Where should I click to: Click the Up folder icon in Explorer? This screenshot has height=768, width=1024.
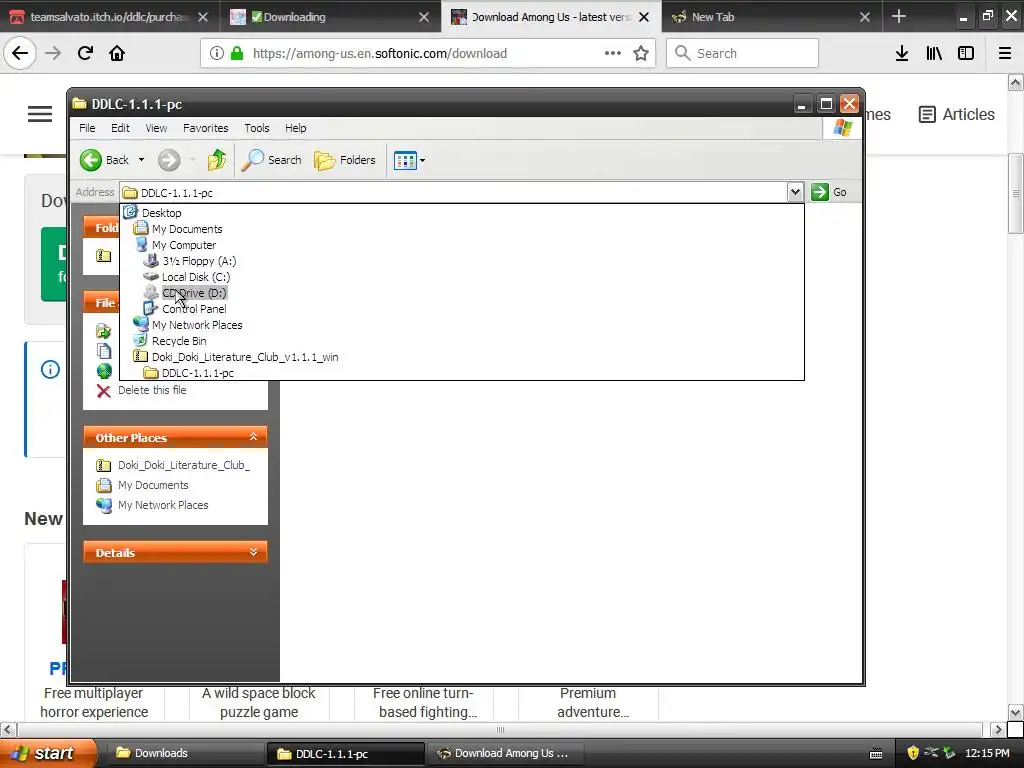coord(217,160)
